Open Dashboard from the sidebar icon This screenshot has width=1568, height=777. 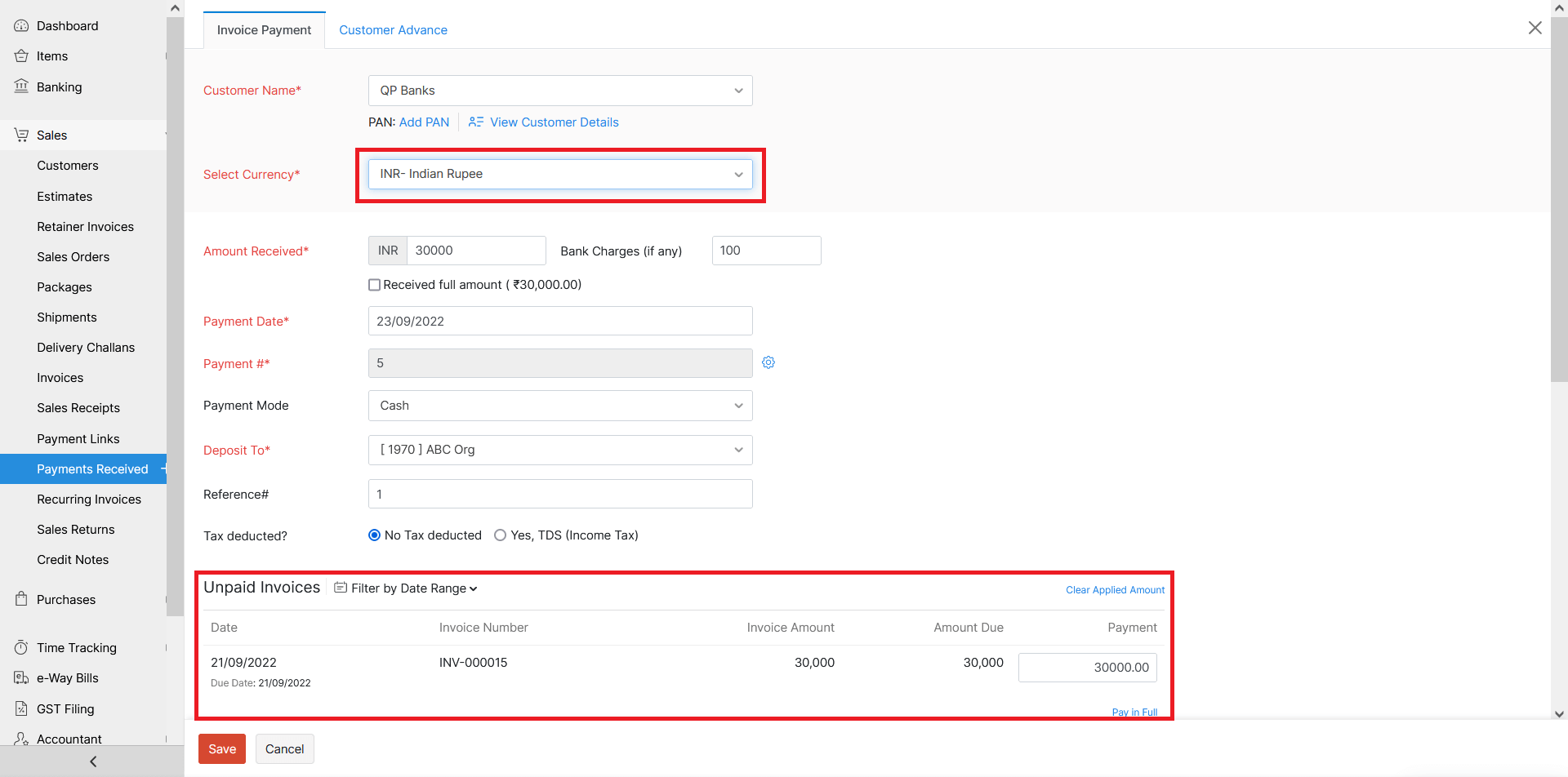pyautogui.click(x=21, y=25)
